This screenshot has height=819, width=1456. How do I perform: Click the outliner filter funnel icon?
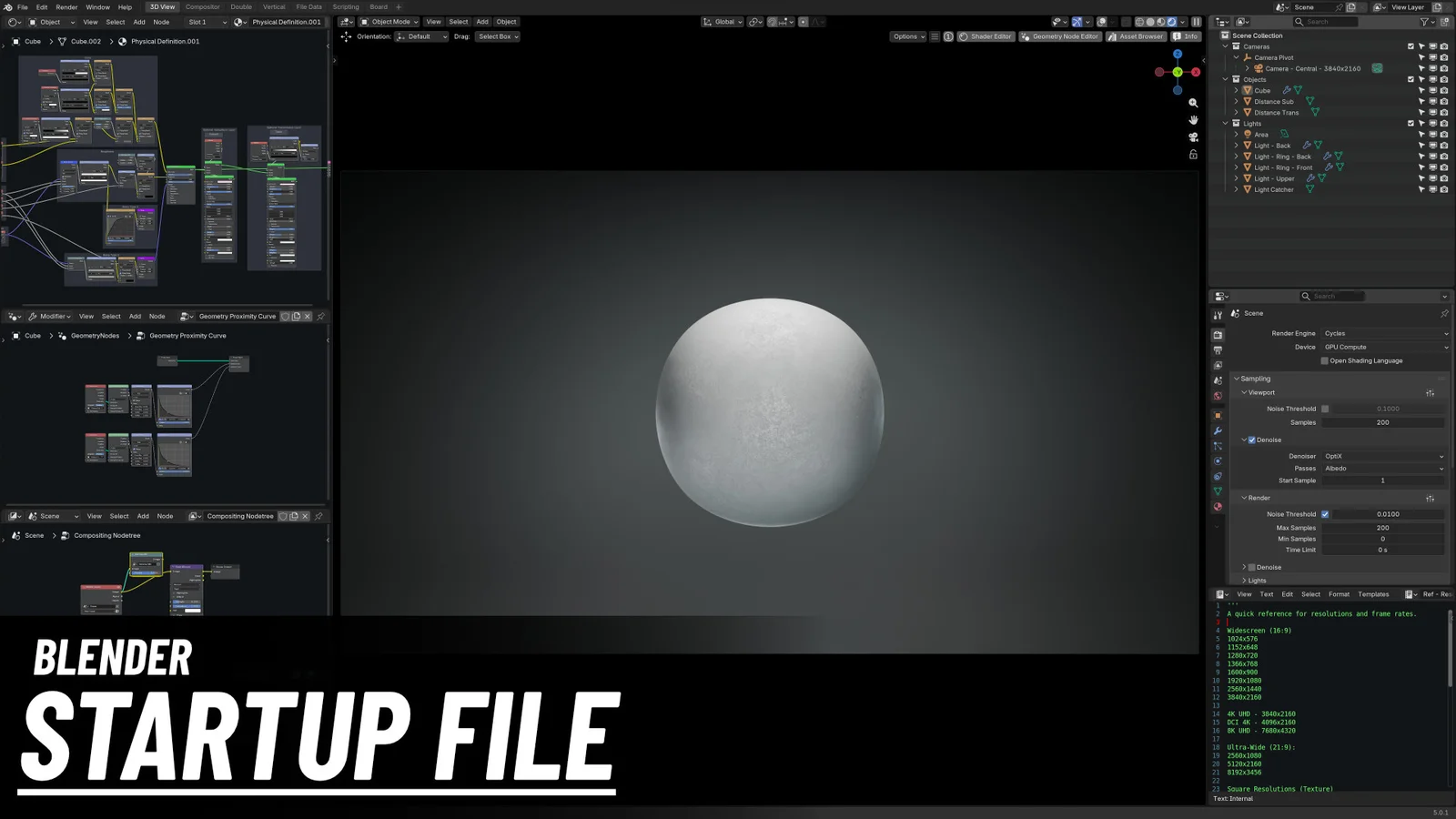[x=1425, y=22]
